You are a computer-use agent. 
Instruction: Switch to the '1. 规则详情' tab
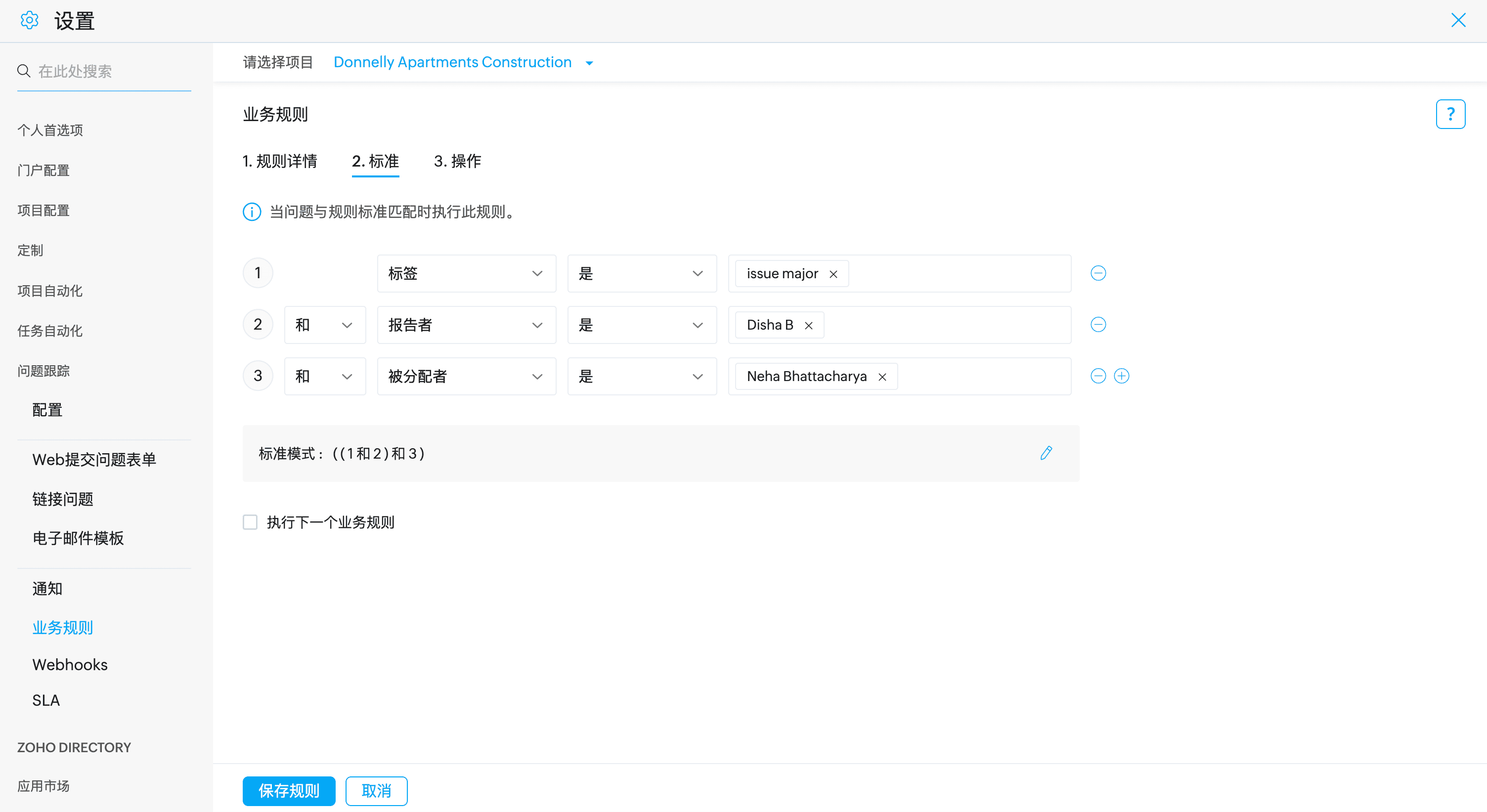click(279, 161)
